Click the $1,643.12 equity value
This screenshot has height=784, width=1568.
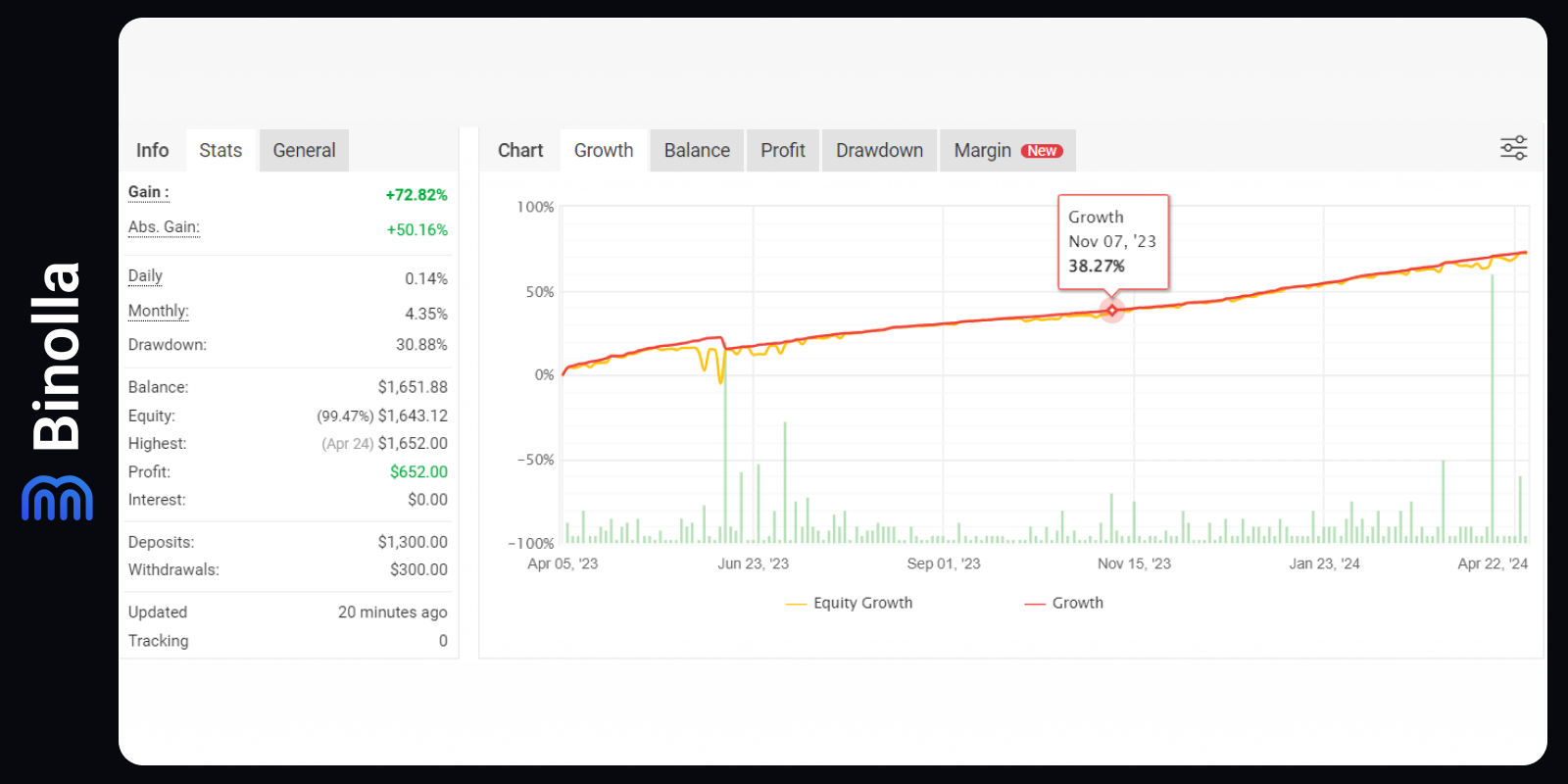coord(413,416)
